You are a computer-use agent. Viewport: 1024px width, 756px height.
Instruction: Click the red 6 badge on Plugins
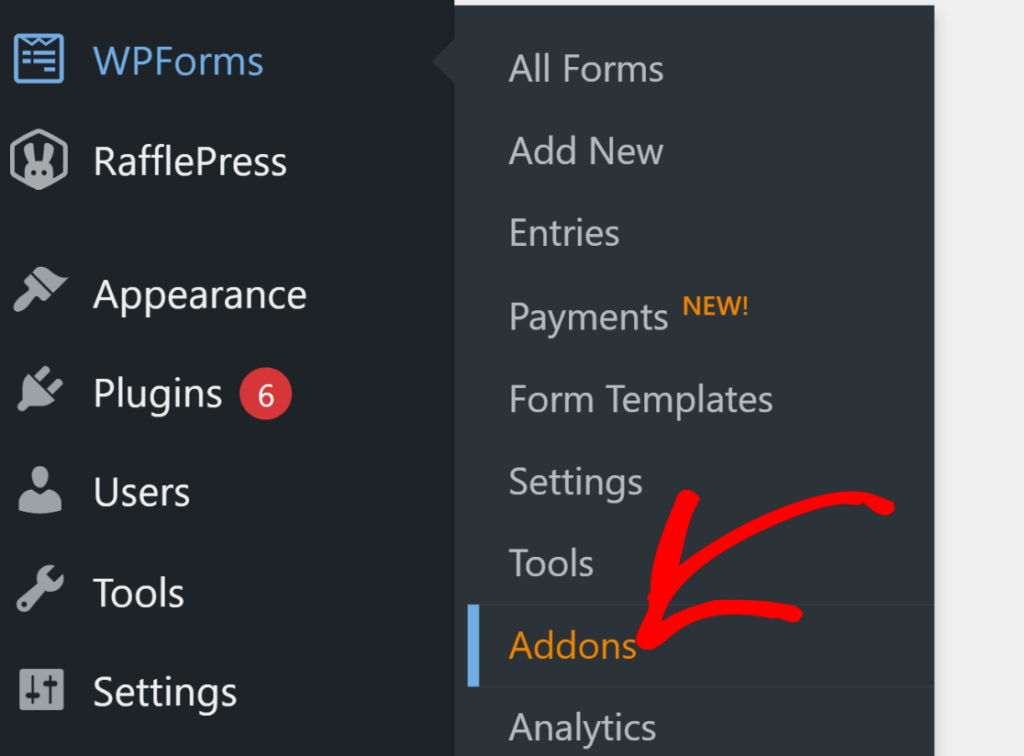[265, 393]
